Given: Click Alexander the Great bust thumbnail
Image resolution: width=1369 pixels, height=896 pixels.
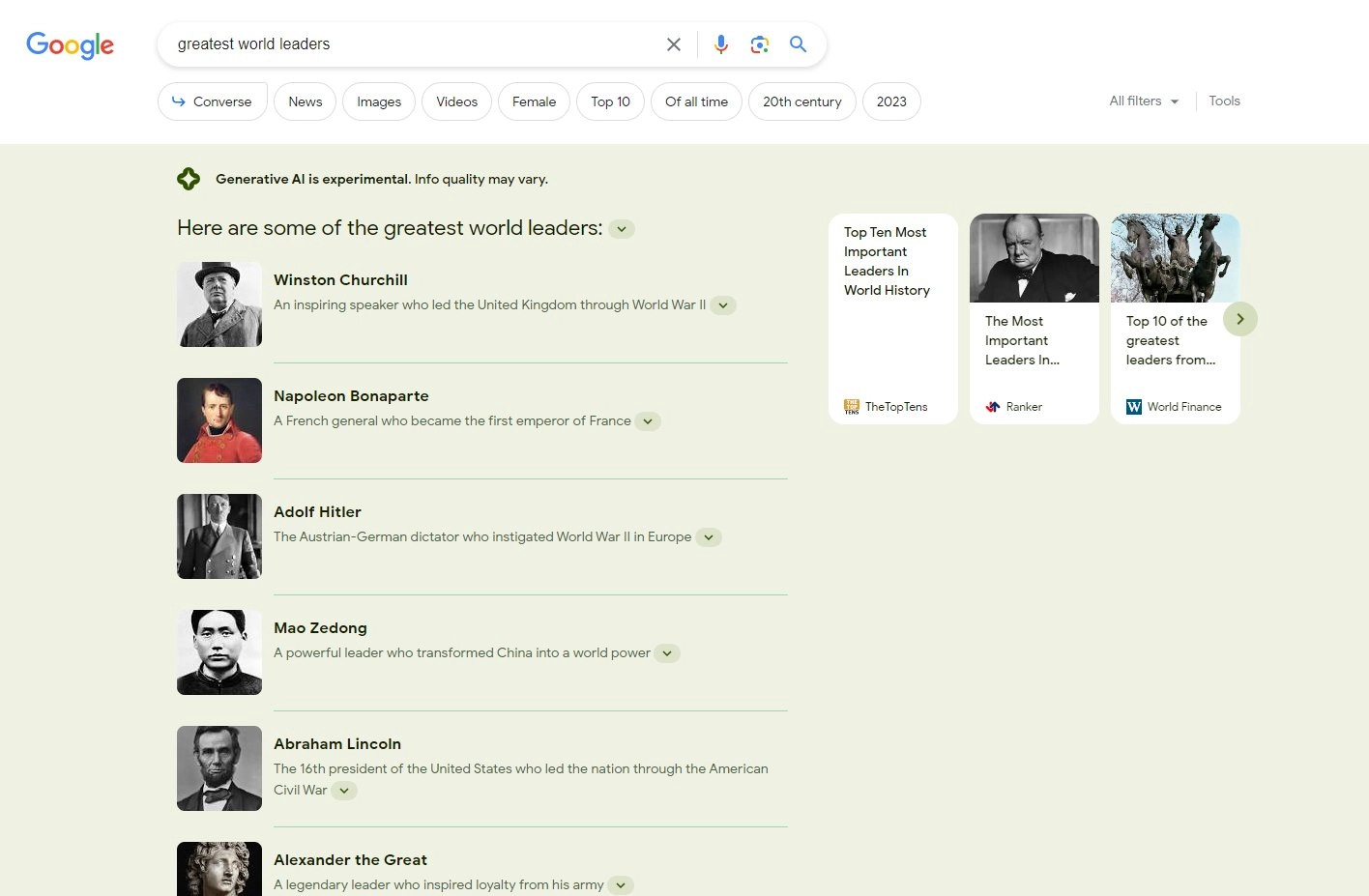Looking at the screenshot, I should point(219,869).
